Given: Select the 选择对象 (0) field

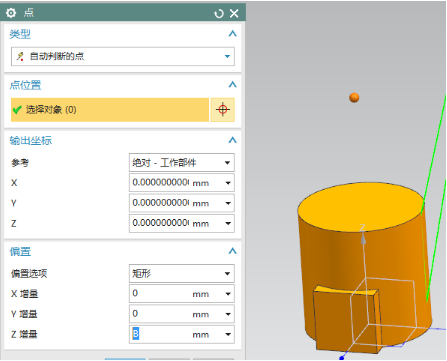Looking at the screenshot, I should (x=110, y=110).
